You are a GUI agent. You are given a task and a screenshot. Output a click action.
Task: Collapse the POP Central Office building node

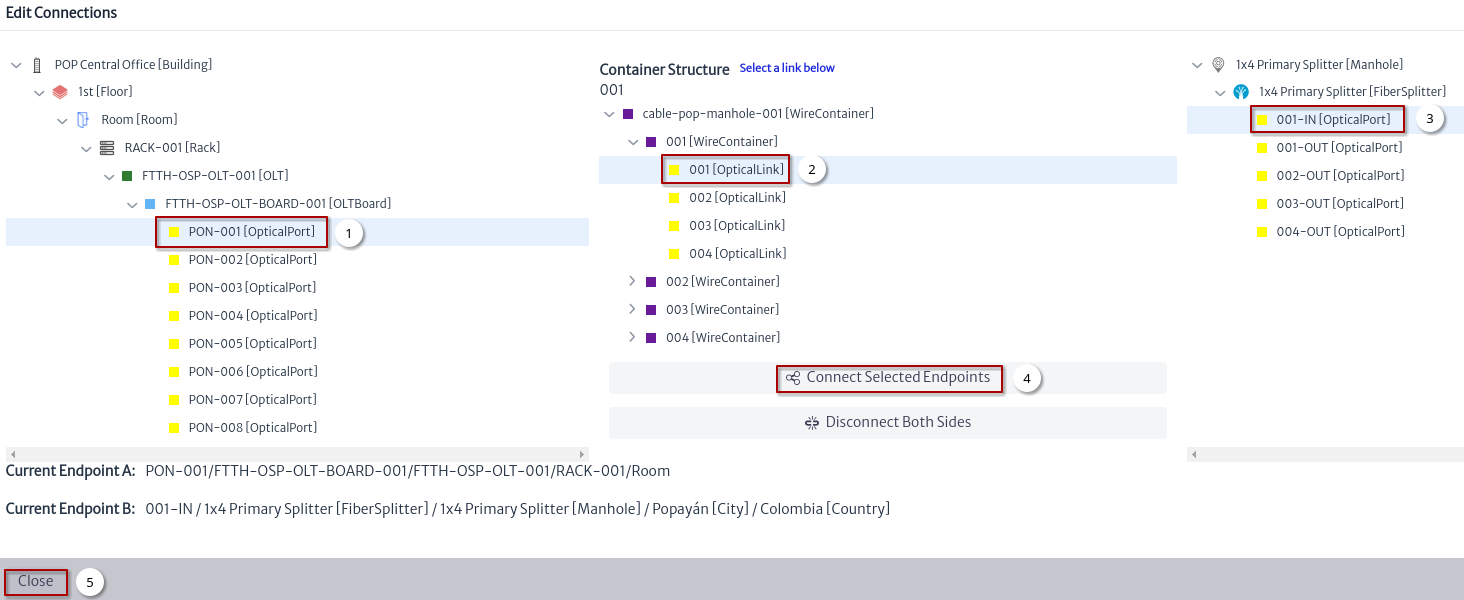tap(15, 65)
